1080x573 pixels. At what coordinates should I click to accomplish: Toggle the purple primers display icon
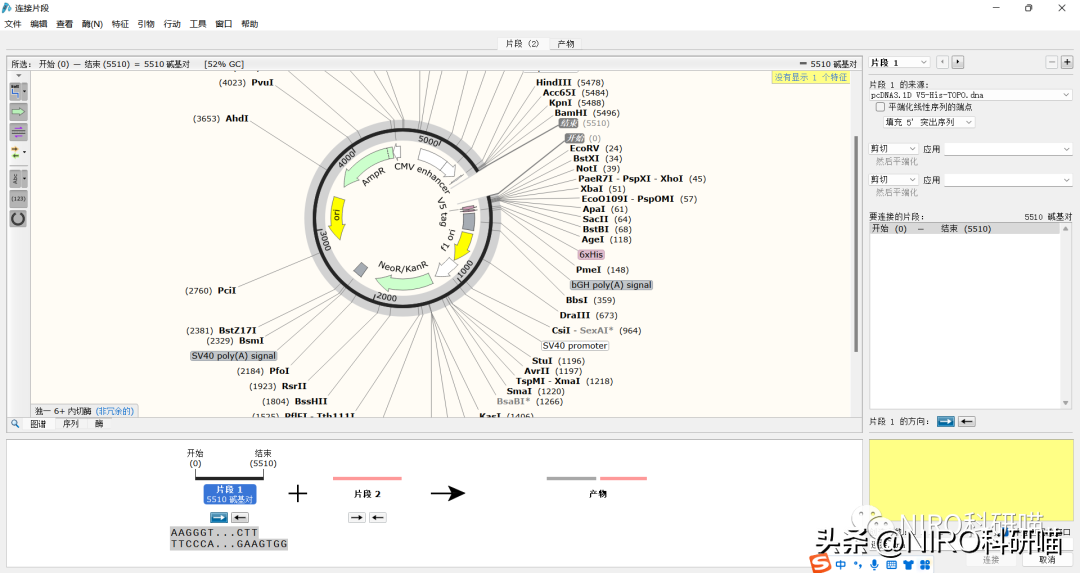18,132
